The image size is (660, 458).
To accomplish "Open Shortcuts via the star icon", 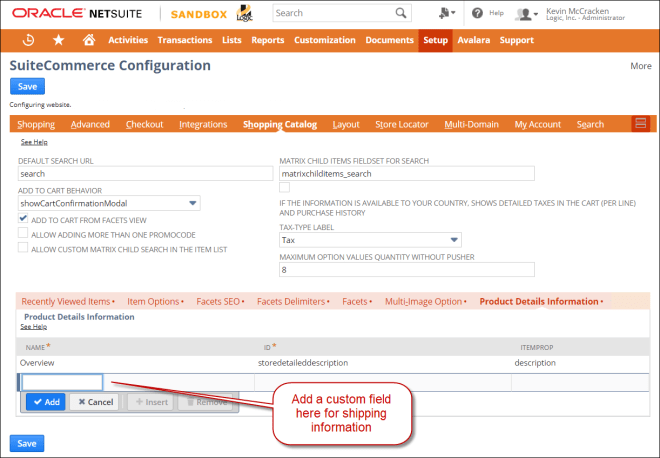I will [x=59, y=40].
